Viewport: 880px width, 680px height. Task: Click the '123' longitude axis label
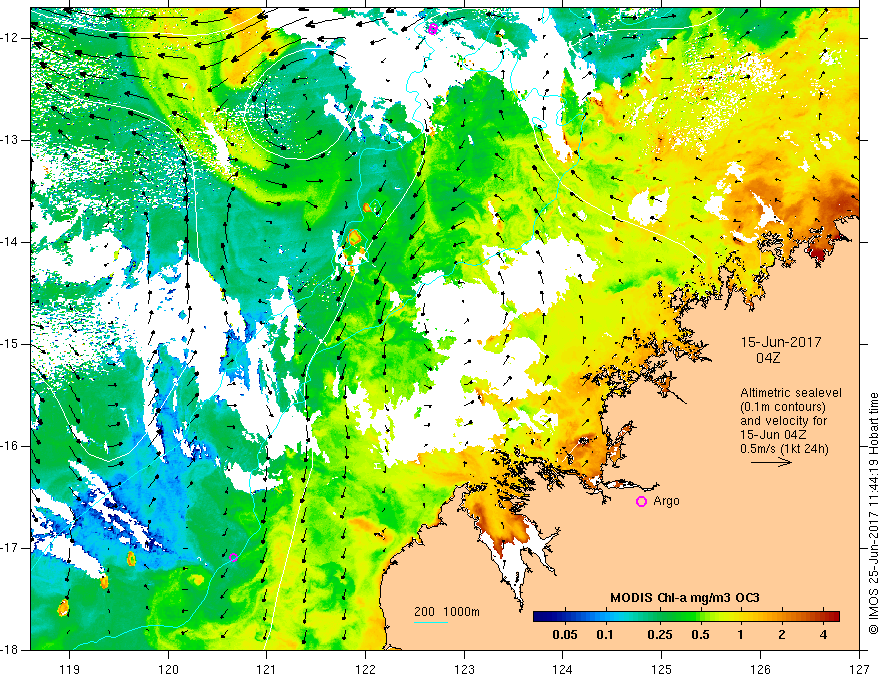[464, 669]
